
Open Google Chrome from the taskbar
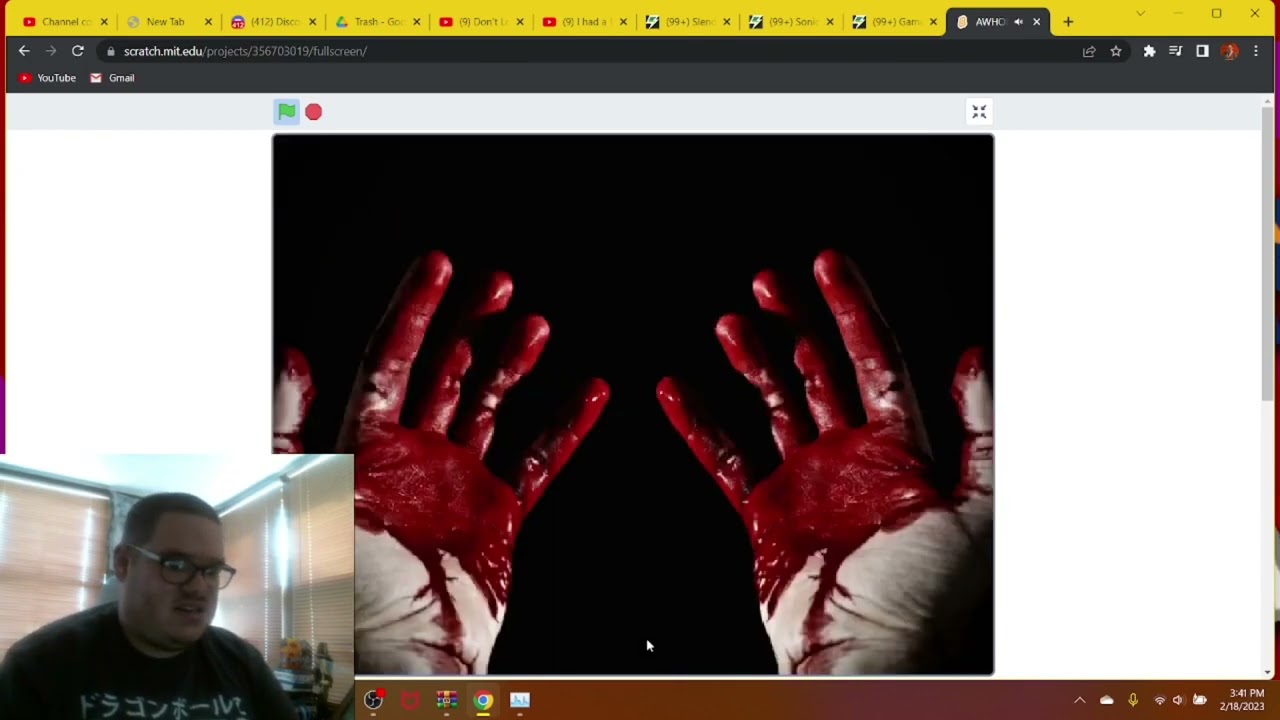click(x=483, y=700)
